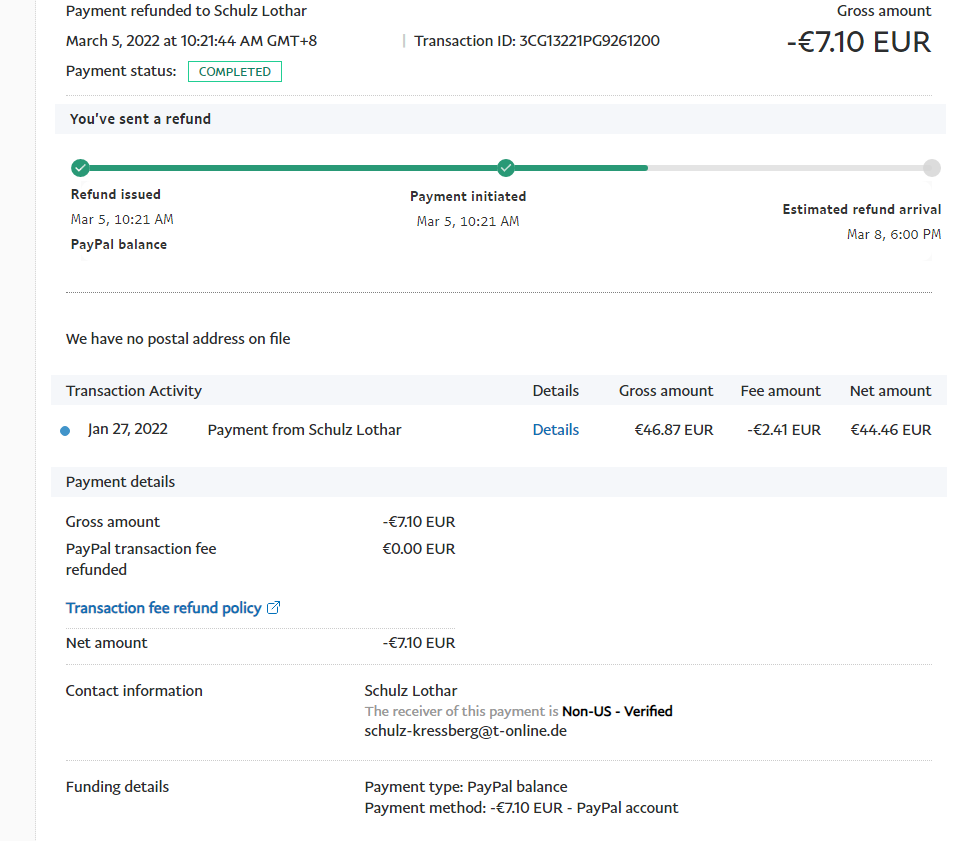The image size is (959, 841).
Task: Click the large -€7.10 EUR gross amount
Action: tap(858, 42)
